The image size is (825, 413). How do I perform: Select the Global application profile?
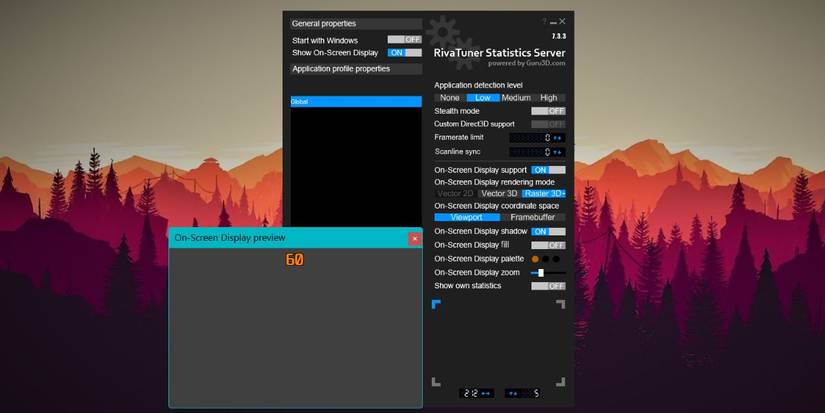(x=356, y=102)
